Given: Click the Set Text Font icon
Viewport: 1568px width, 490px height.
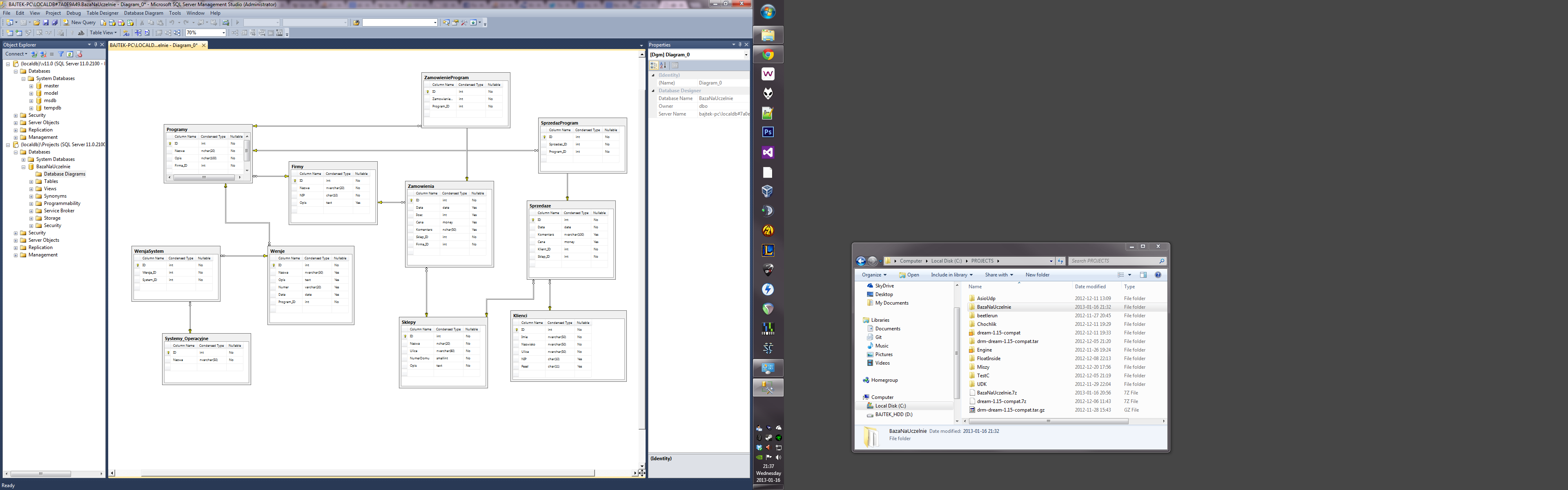Looking at the screenshot, I should (126, 33).
